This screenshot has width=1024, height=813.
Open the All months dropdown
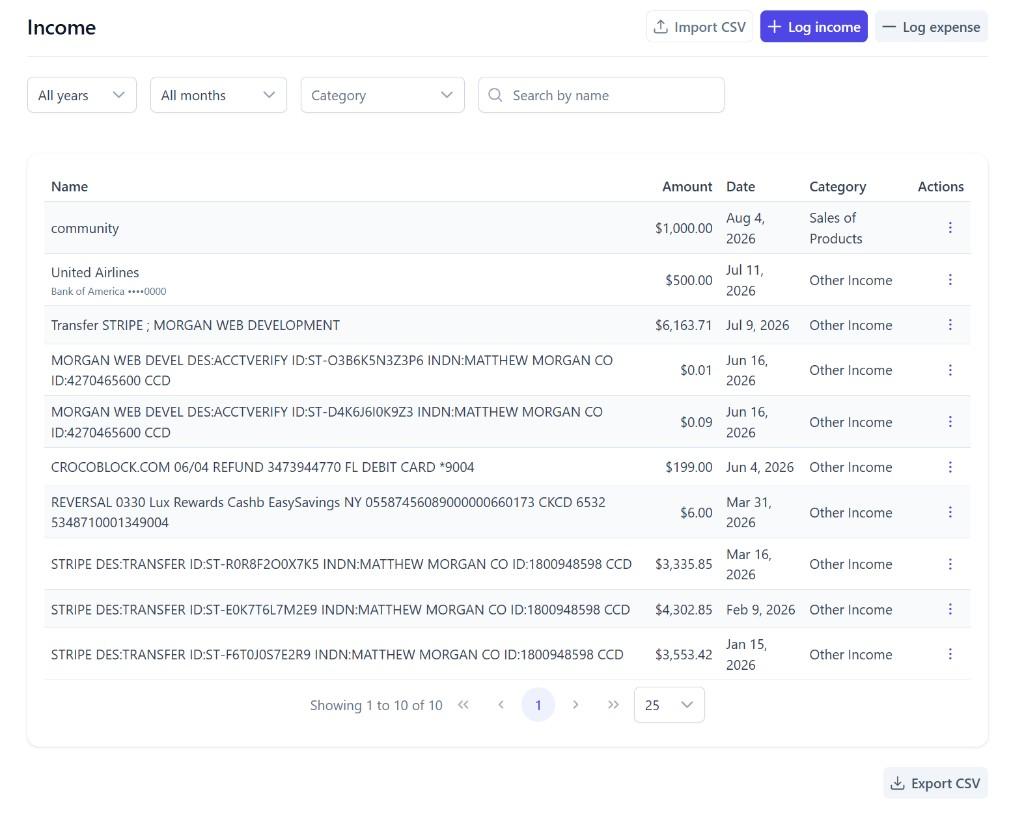click(x=218, y=95)
